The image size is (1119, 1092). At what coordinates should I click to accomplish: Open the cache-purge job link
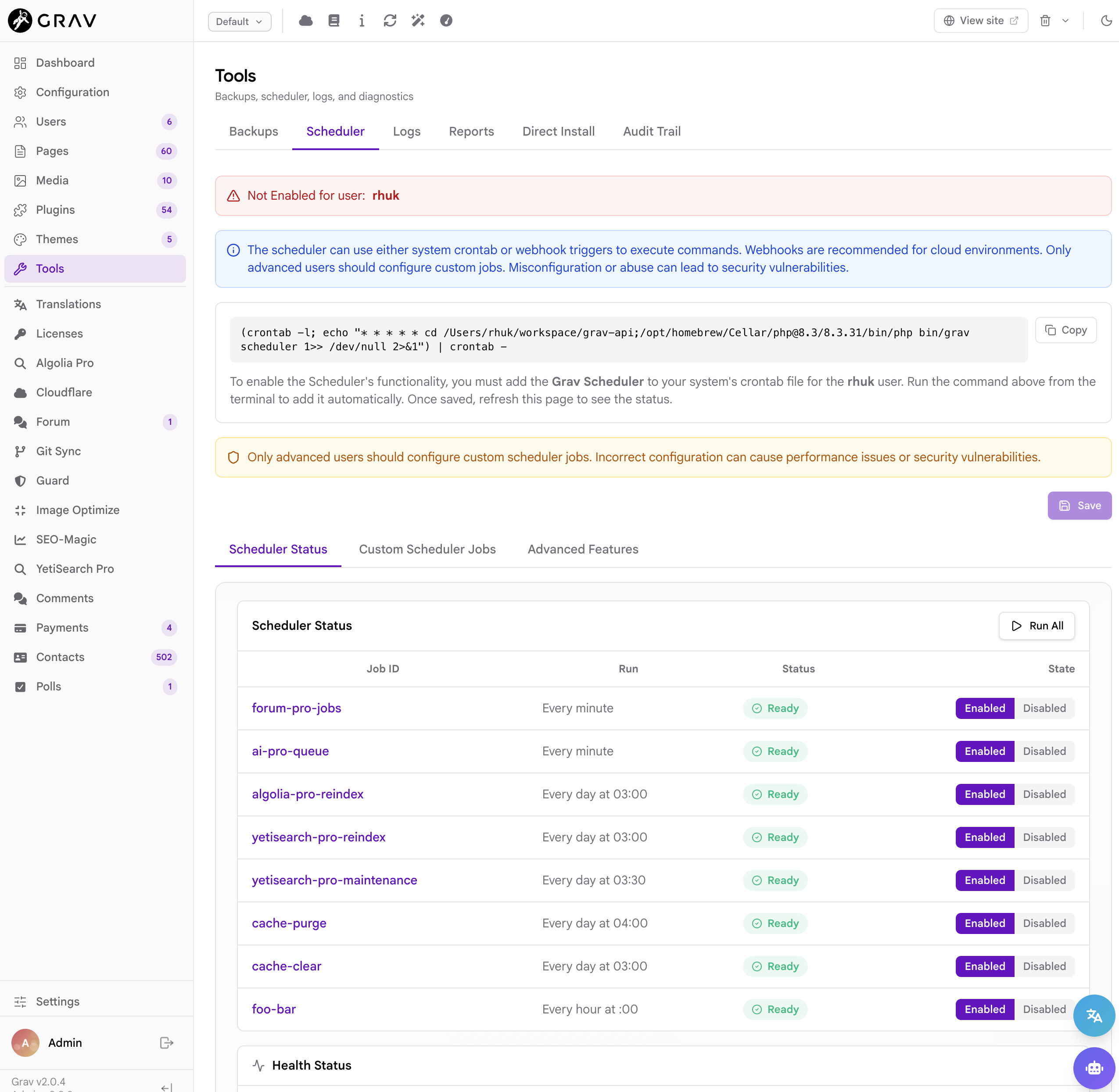click(x=289, y=923)
